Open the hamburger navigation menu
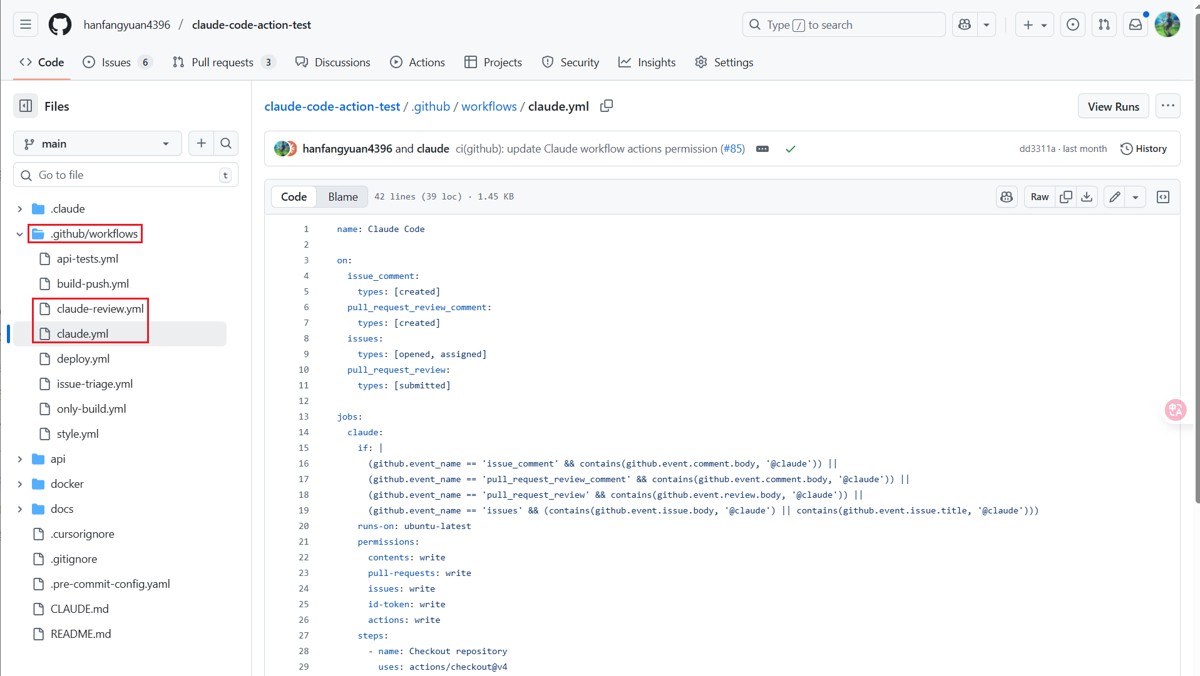 [26, 24]
